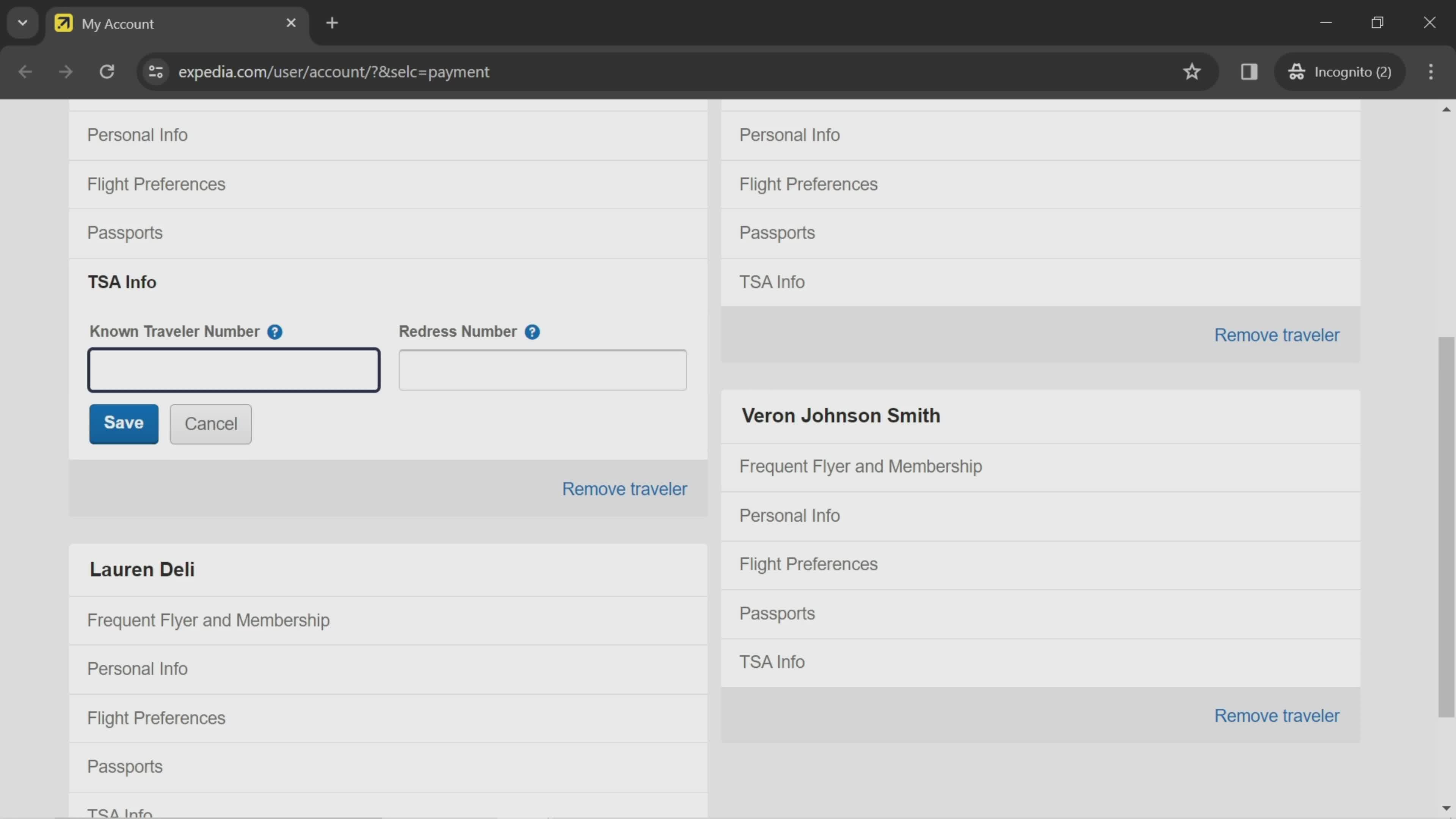This screenshot has height=819, width=1456.
Task: Open the Redress Number help icon
Action: pyautogui.click(x=532, y=332)
